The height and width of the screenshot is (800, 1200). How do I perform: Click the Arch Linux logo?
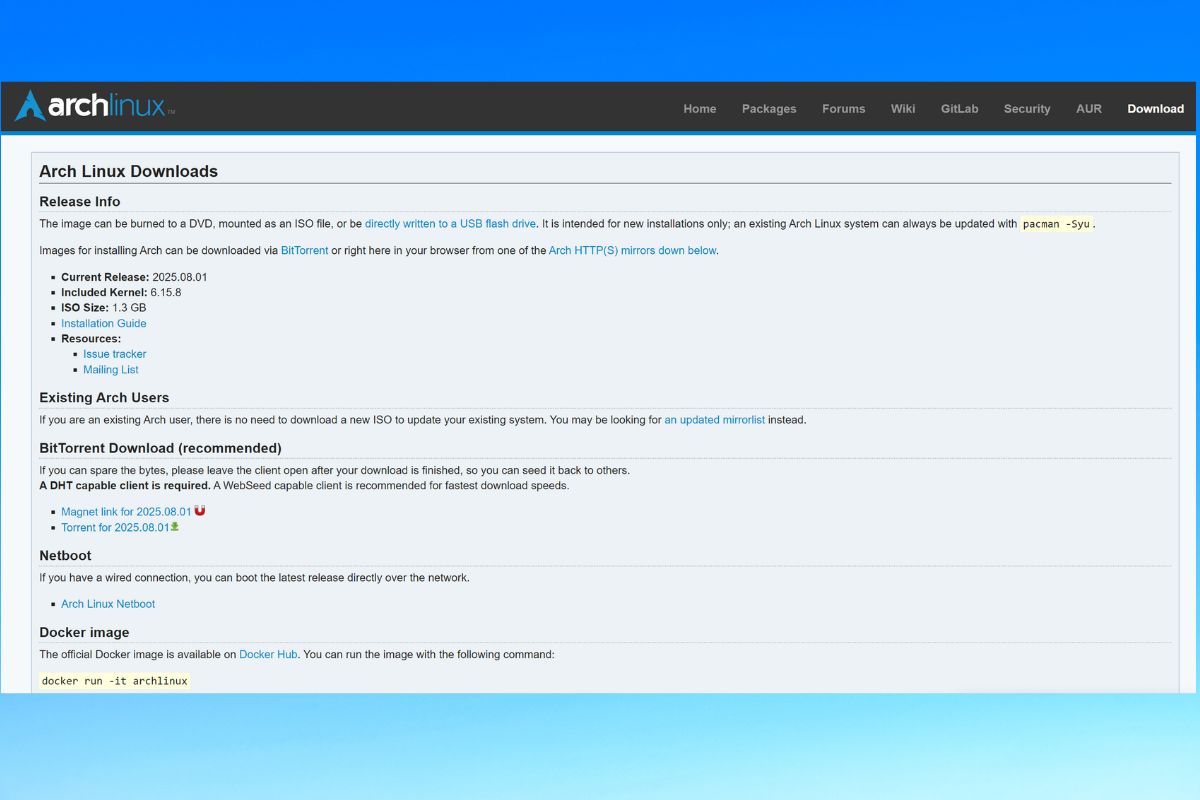pyautogui.click(x=95, y=105)
